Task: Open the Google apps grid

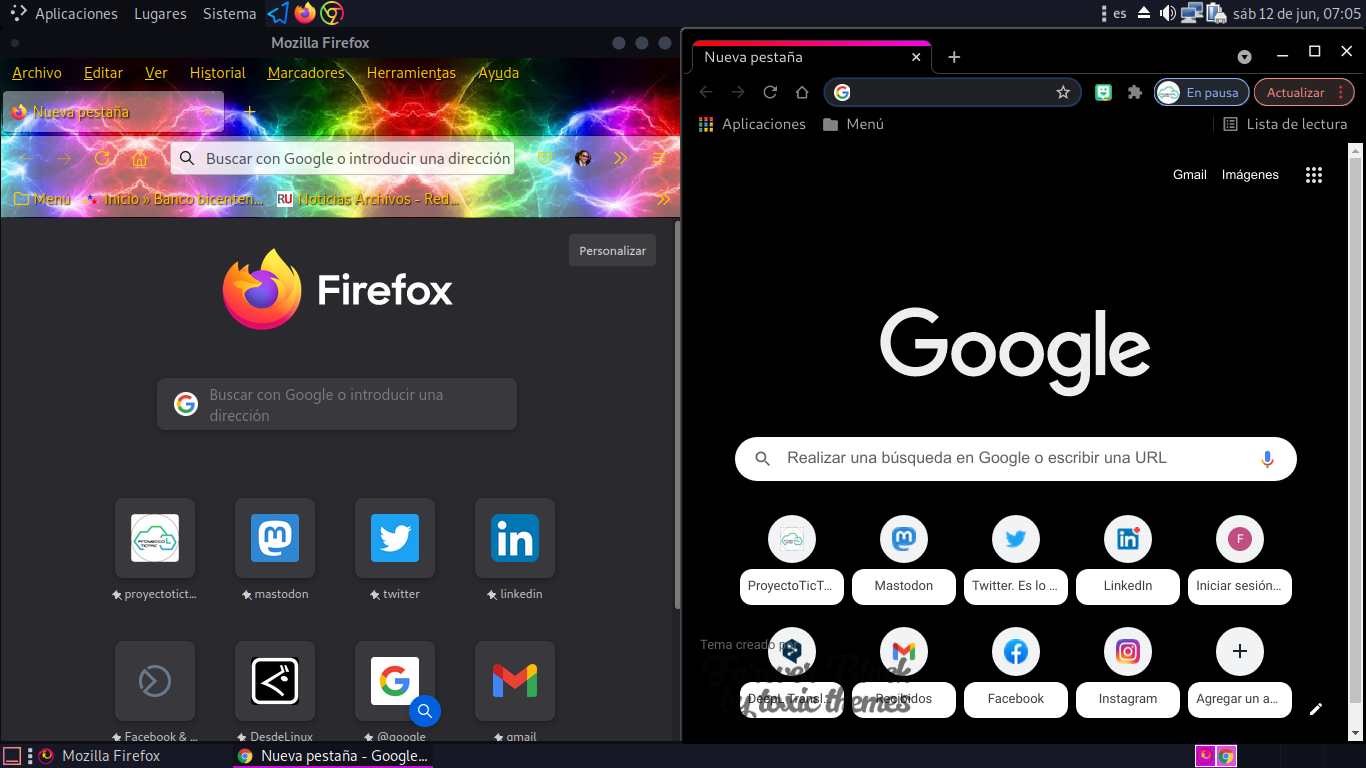Action: coord(1314,175)
